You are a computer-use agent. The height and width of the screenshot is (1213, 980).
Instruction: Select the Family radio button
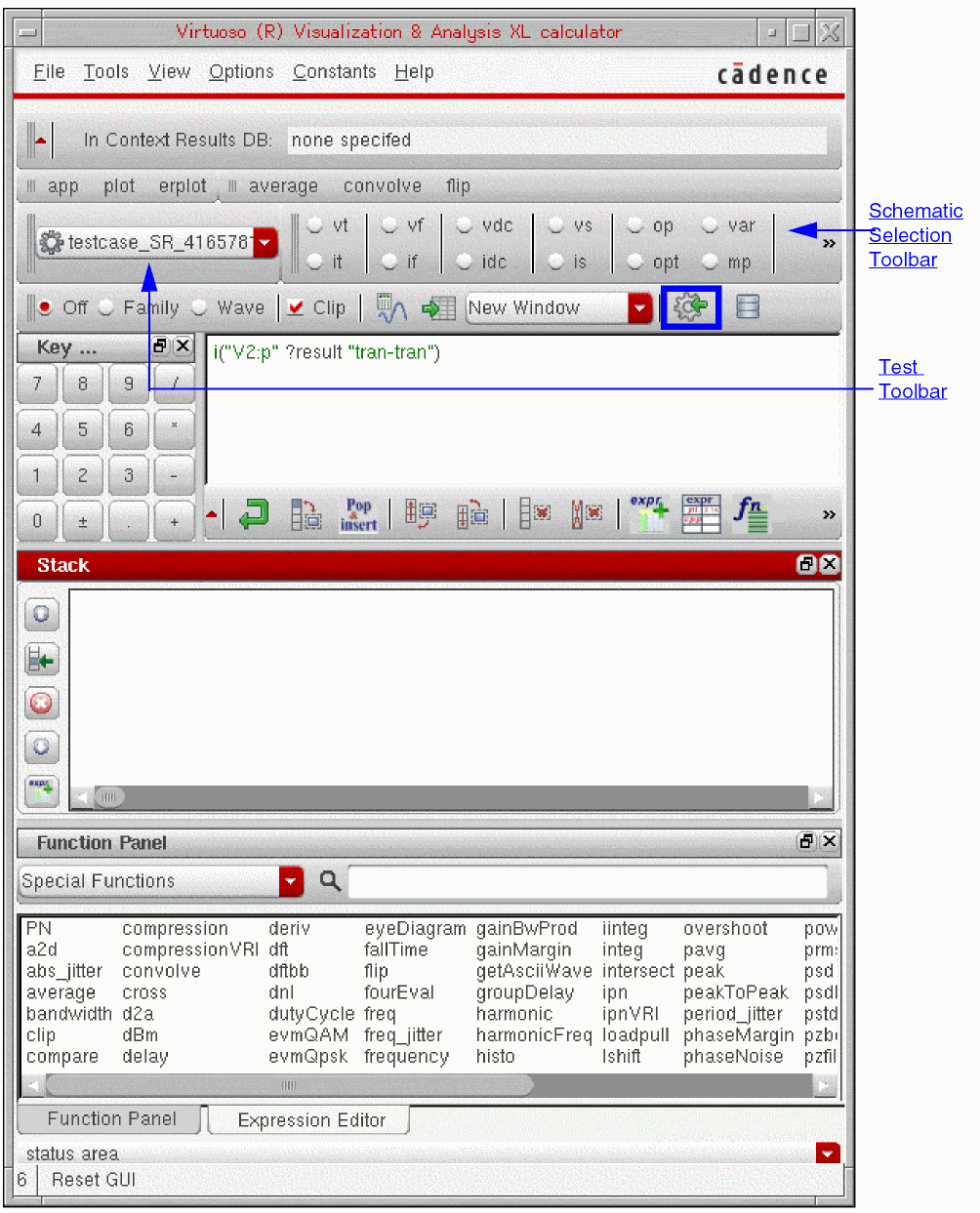(x=106, y=307)
